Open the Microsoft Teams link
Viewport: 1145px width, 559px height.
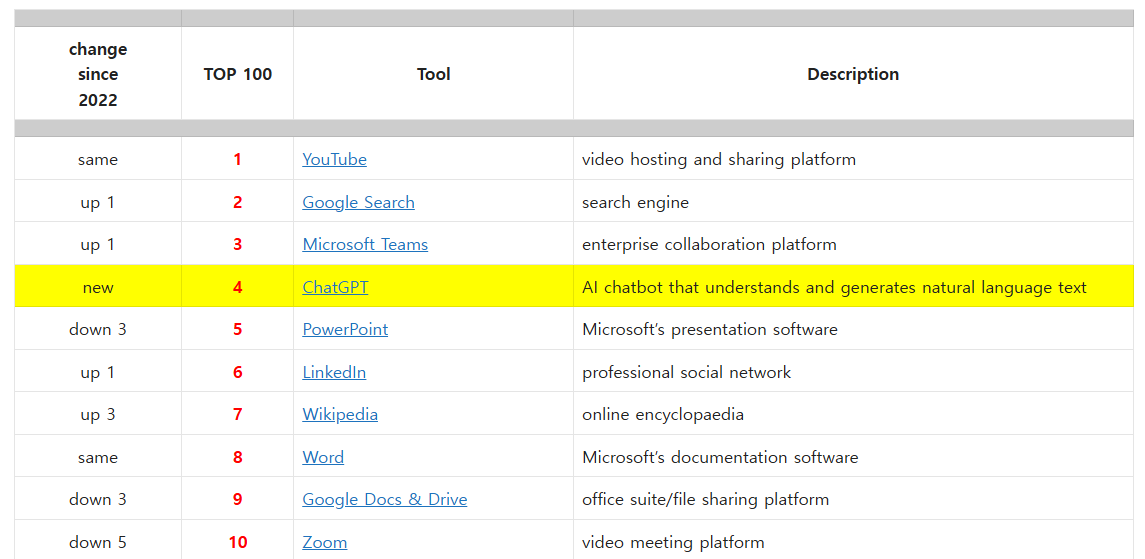coord(365,245)
